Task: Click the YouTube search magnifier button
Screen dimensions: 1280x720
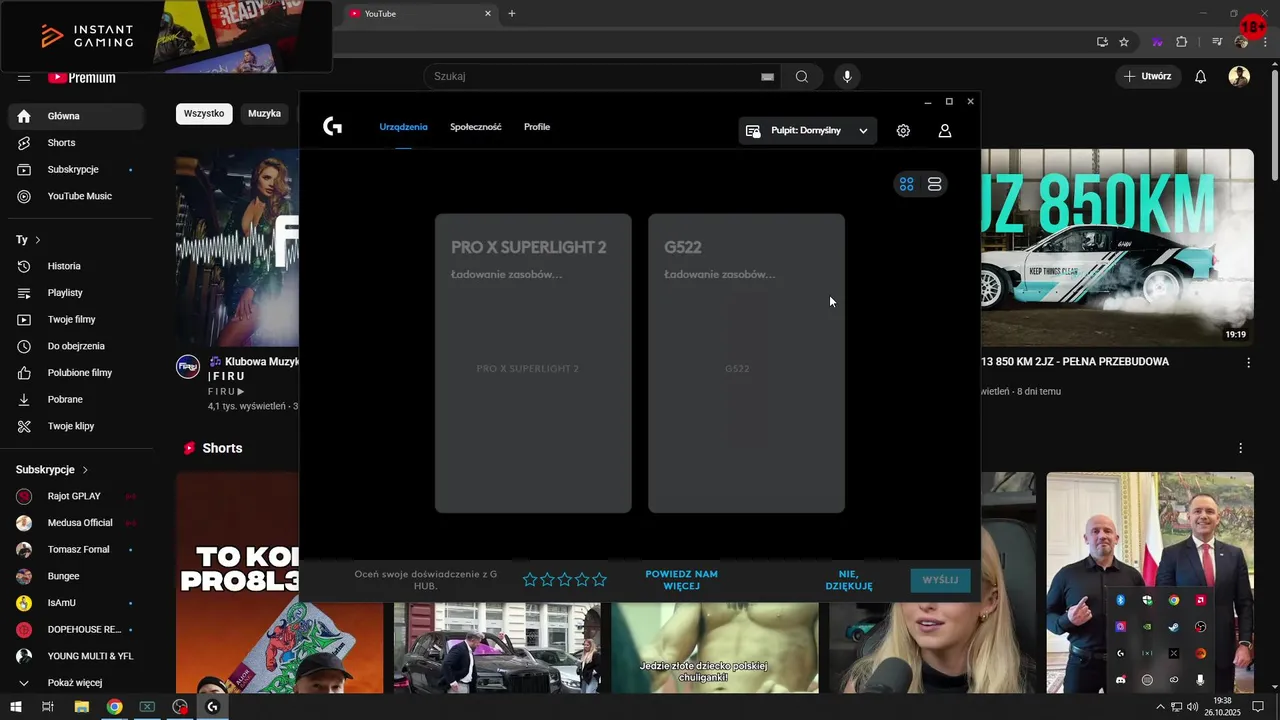Action: 802,77
